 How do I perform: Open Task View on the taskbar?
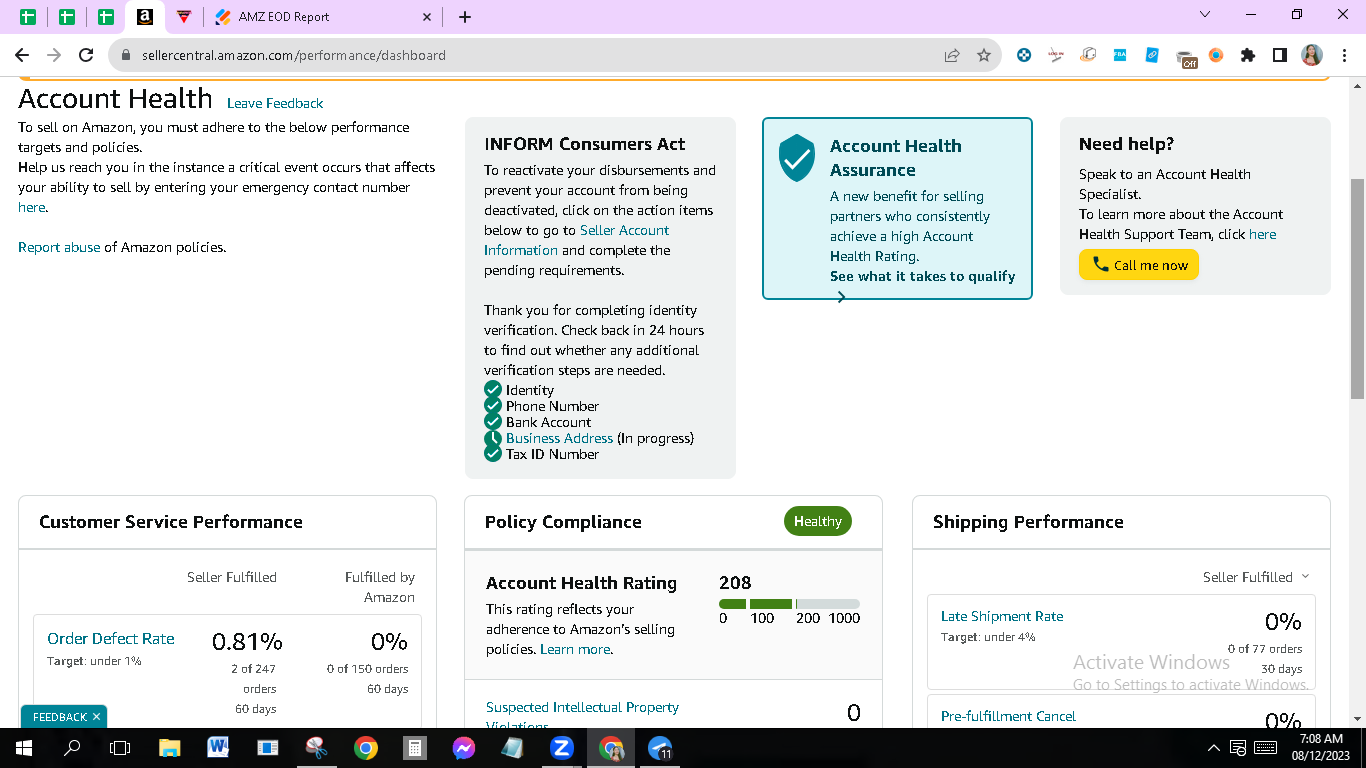(x=120, y=748)
